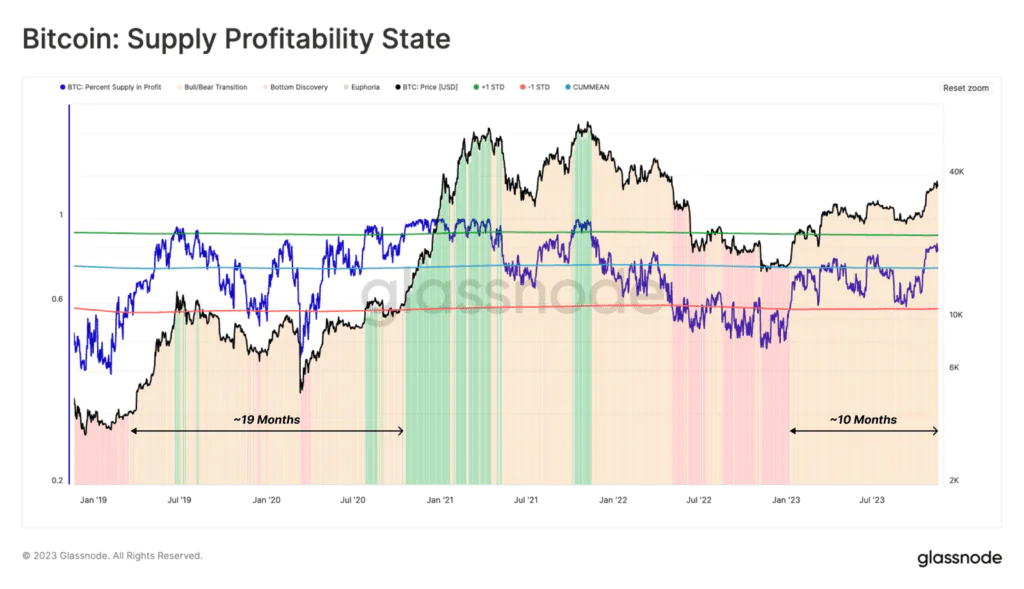Hide the Bottom Discovery series
This screenshot has width=1024, height=589.
295,87
